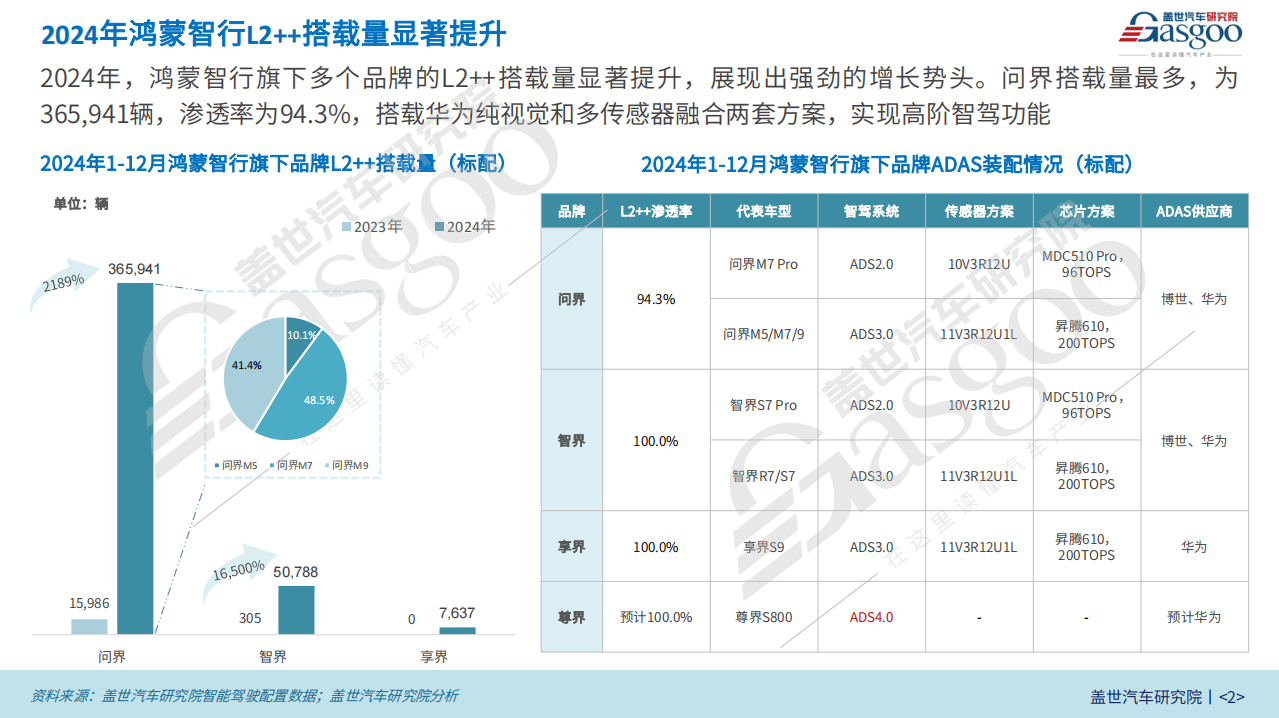Click the page number <2> in footer
1279x718 pixels.
point(1233,697)
